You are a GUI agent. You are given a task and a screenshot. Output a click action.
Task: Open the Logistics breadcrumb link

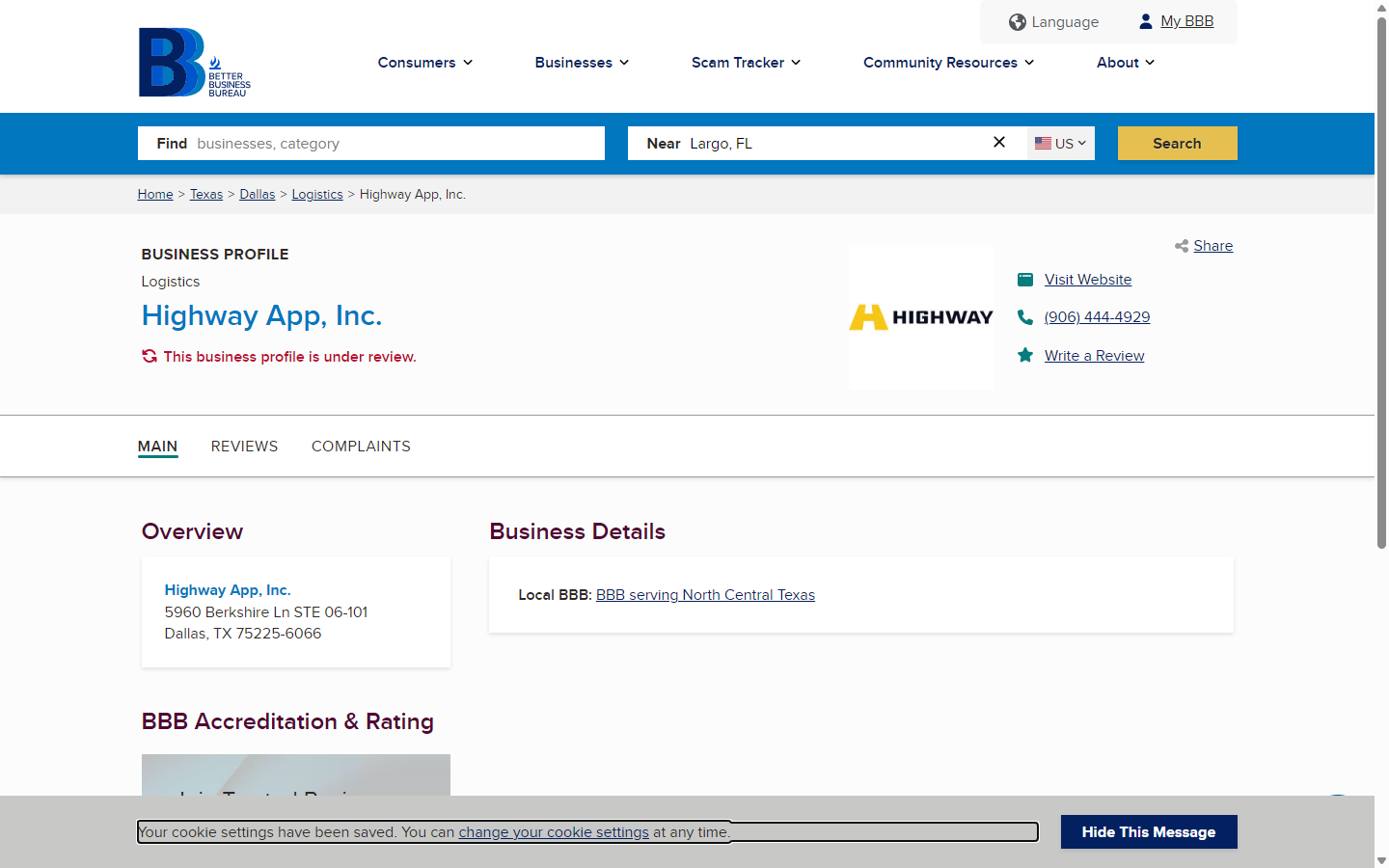point(317,194)
